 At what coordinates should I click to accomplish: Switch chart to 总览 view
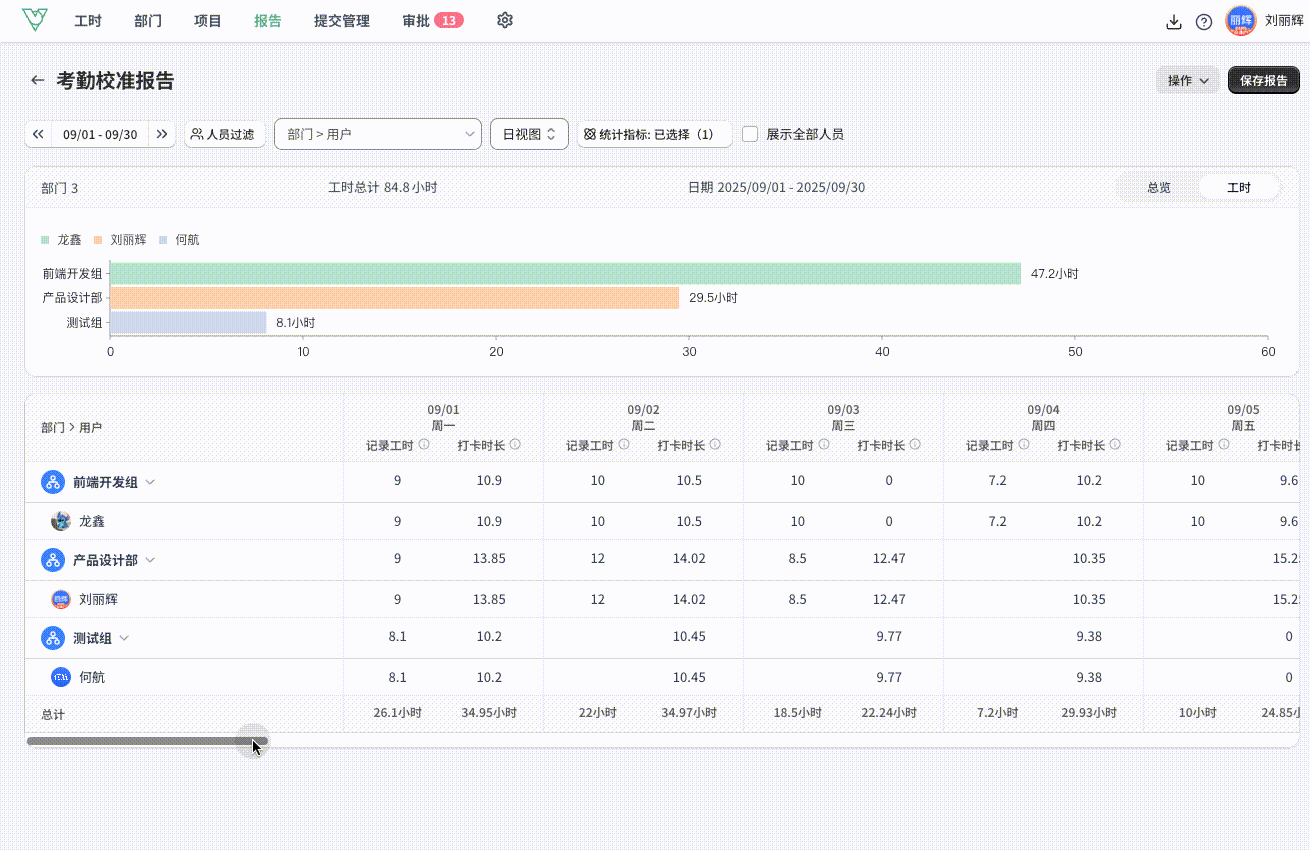(1158, 188)
